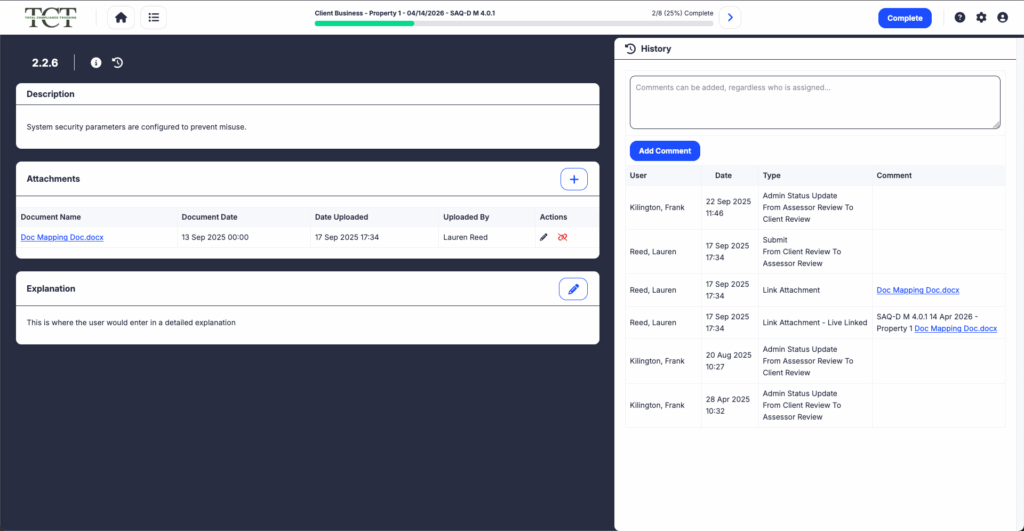Open the user account profile icon

coord(1002,17)
